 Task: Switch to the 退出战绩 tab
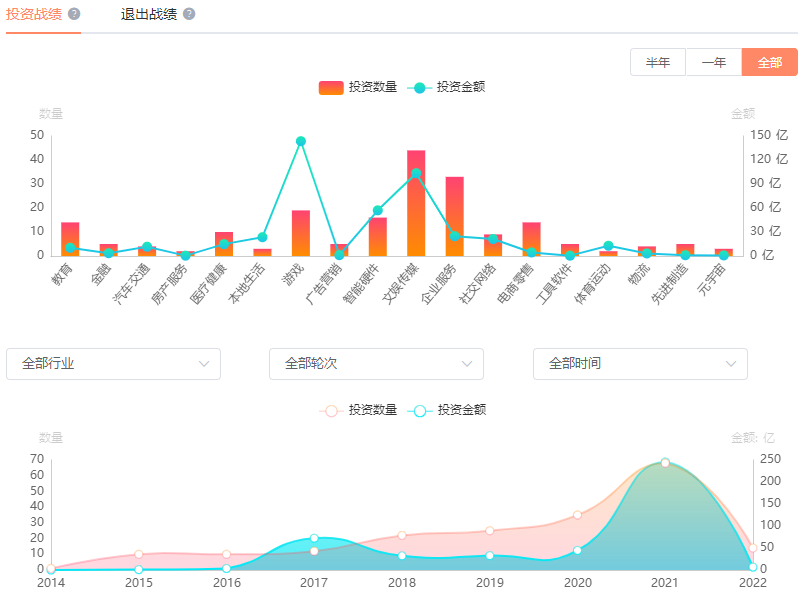[148, 15]
